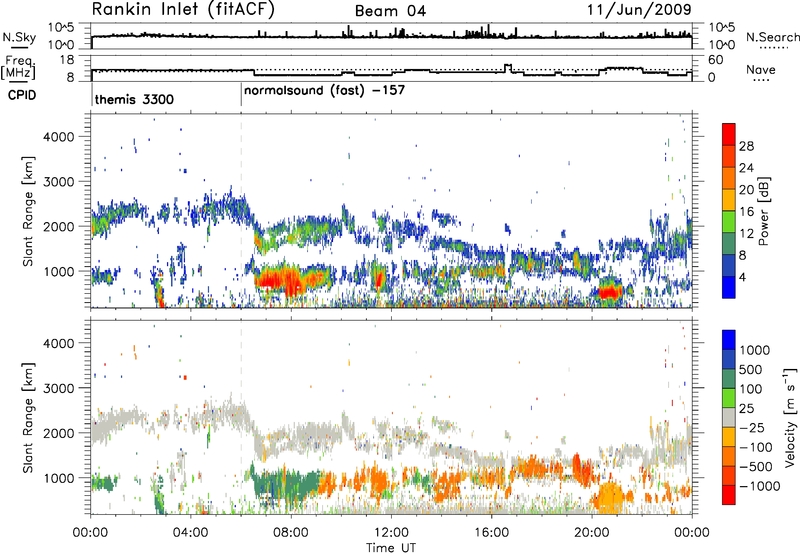Click the 'N.Search' legend label
800x554 pixels.
[772, 37]
